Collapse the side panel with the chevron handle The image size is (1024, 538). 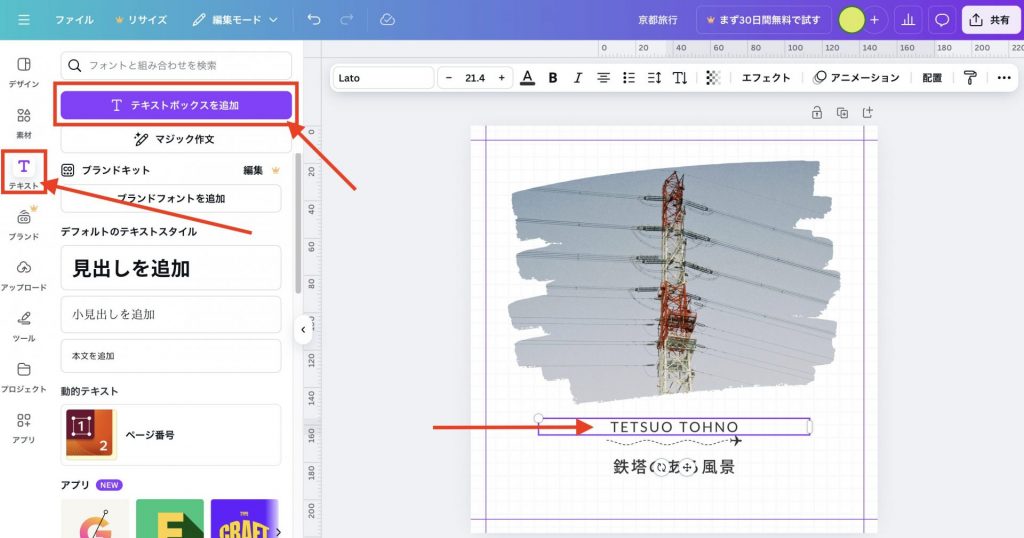pos(303,330)
